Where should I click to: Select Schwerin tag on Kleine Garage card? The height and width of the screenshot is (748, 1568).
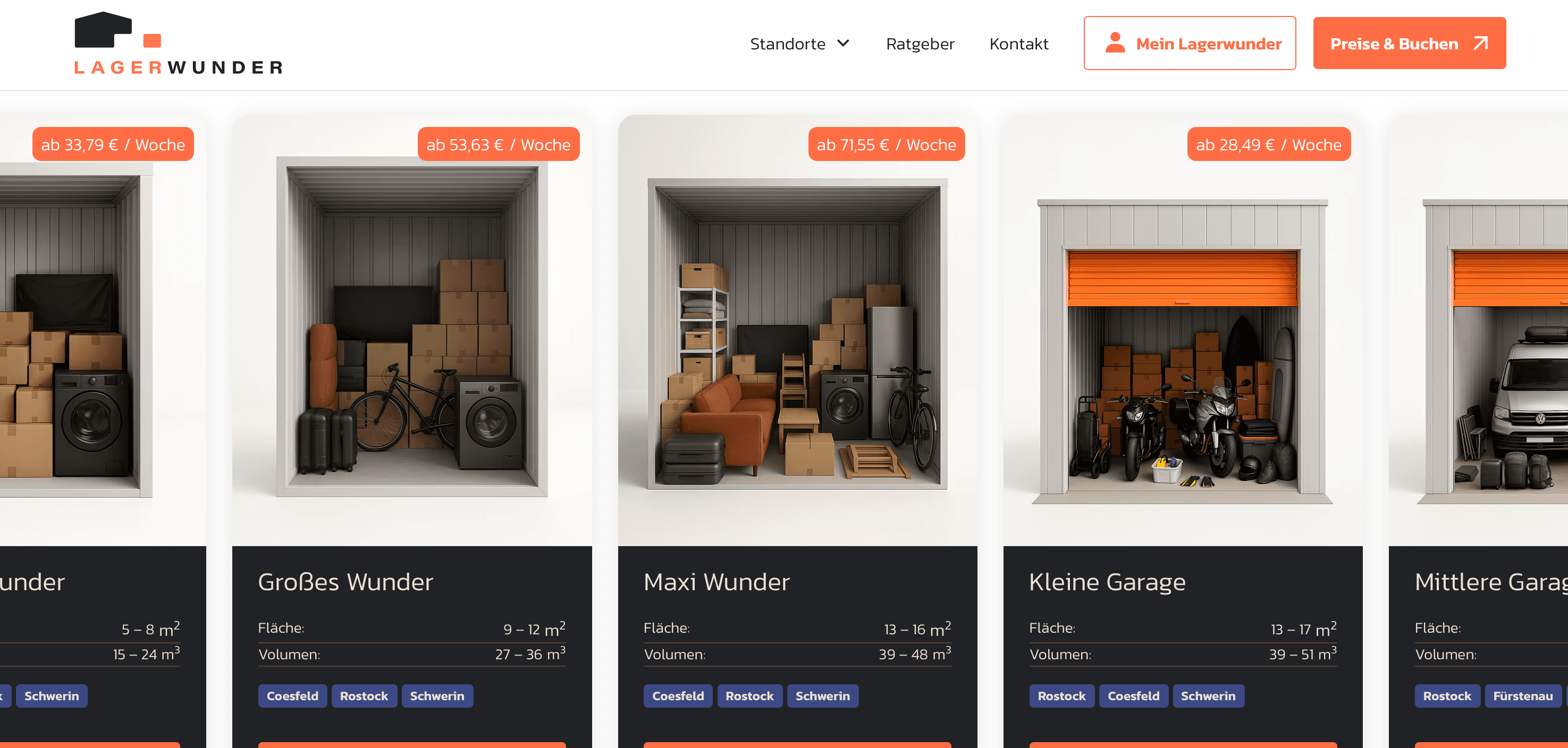1208,695
